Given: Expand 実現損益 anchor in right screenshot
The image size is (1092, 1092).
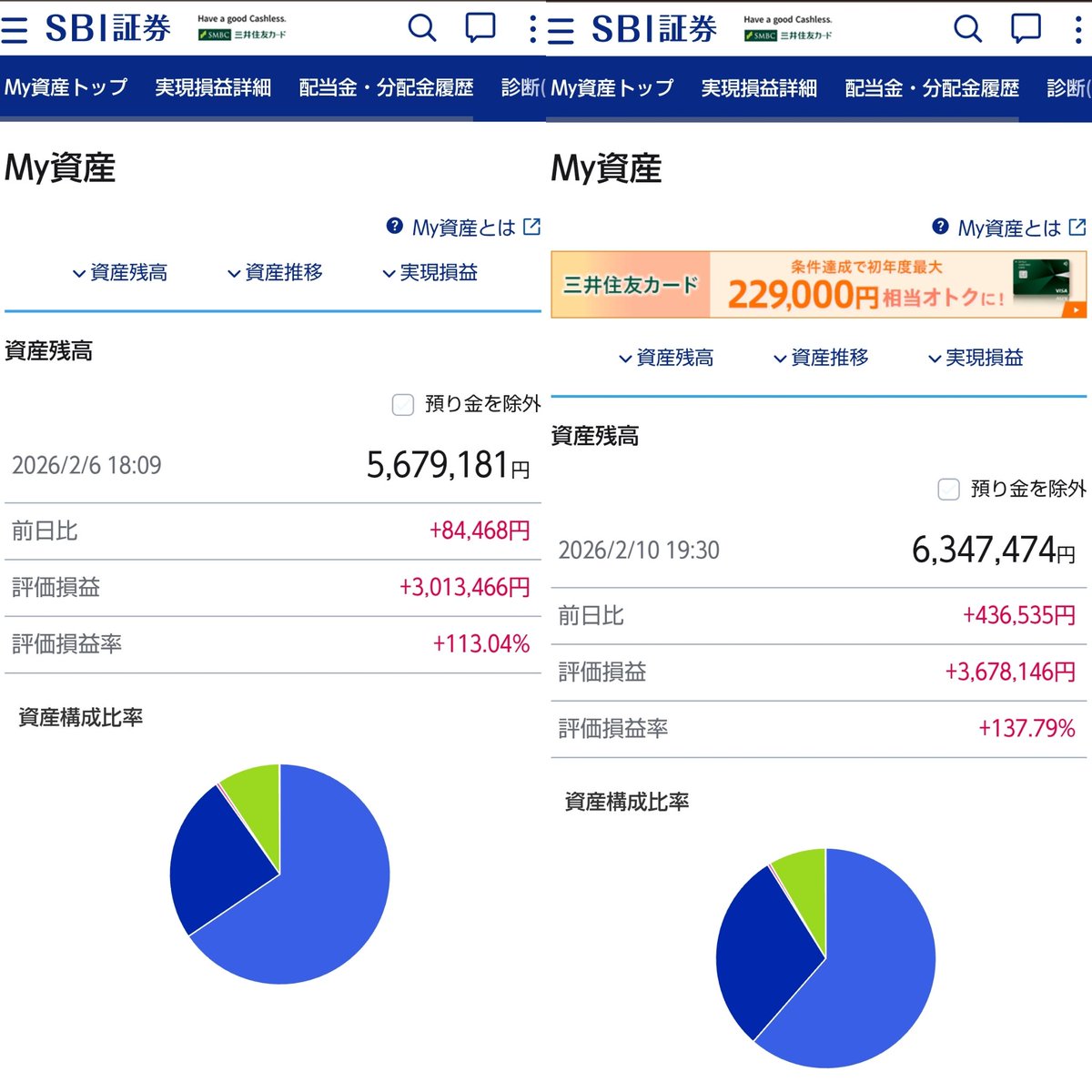Looking at the screenshot, I should click(976, 358).
